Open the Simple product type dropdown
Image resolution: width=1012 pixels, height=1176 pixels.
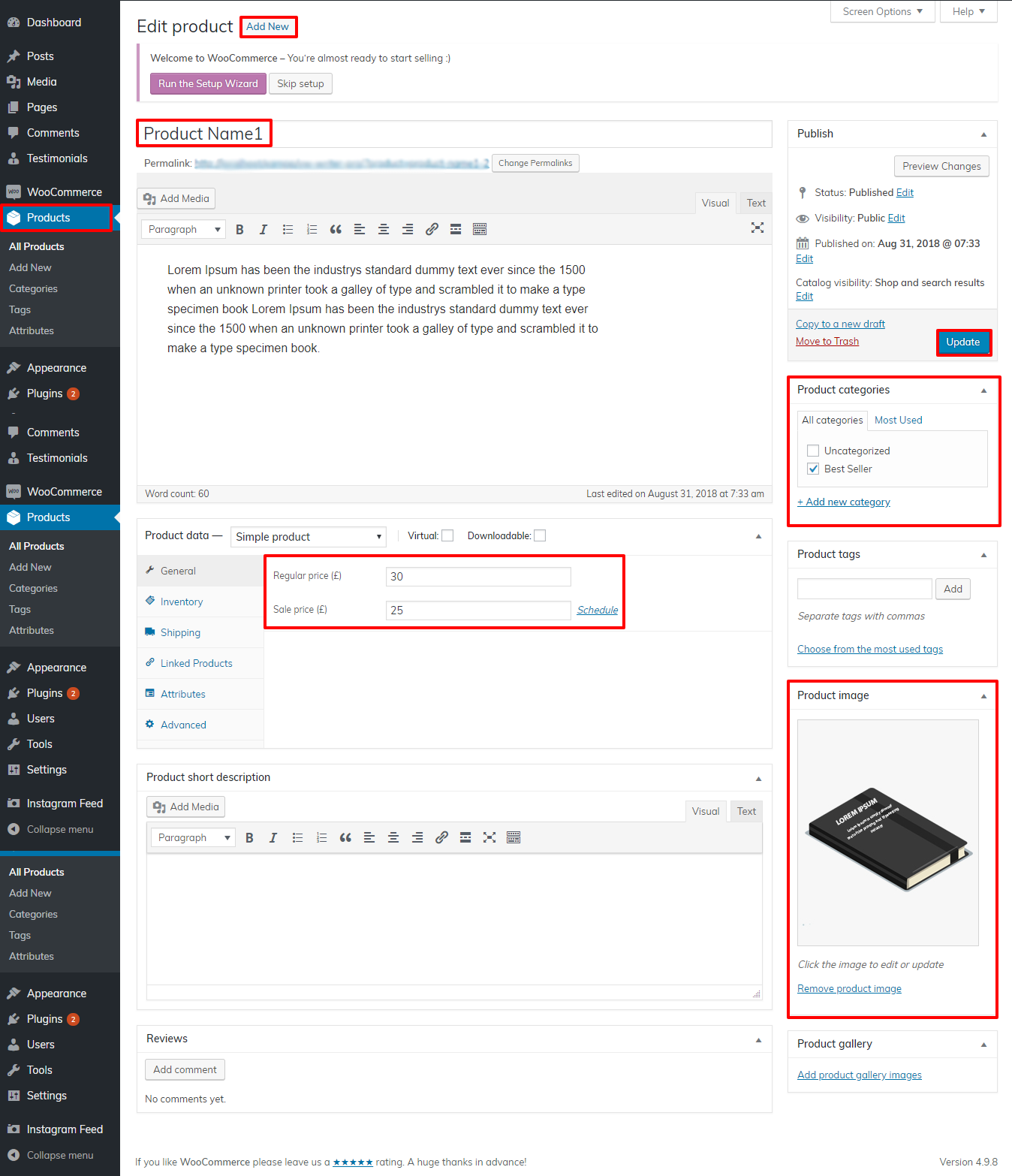point(308,537)
